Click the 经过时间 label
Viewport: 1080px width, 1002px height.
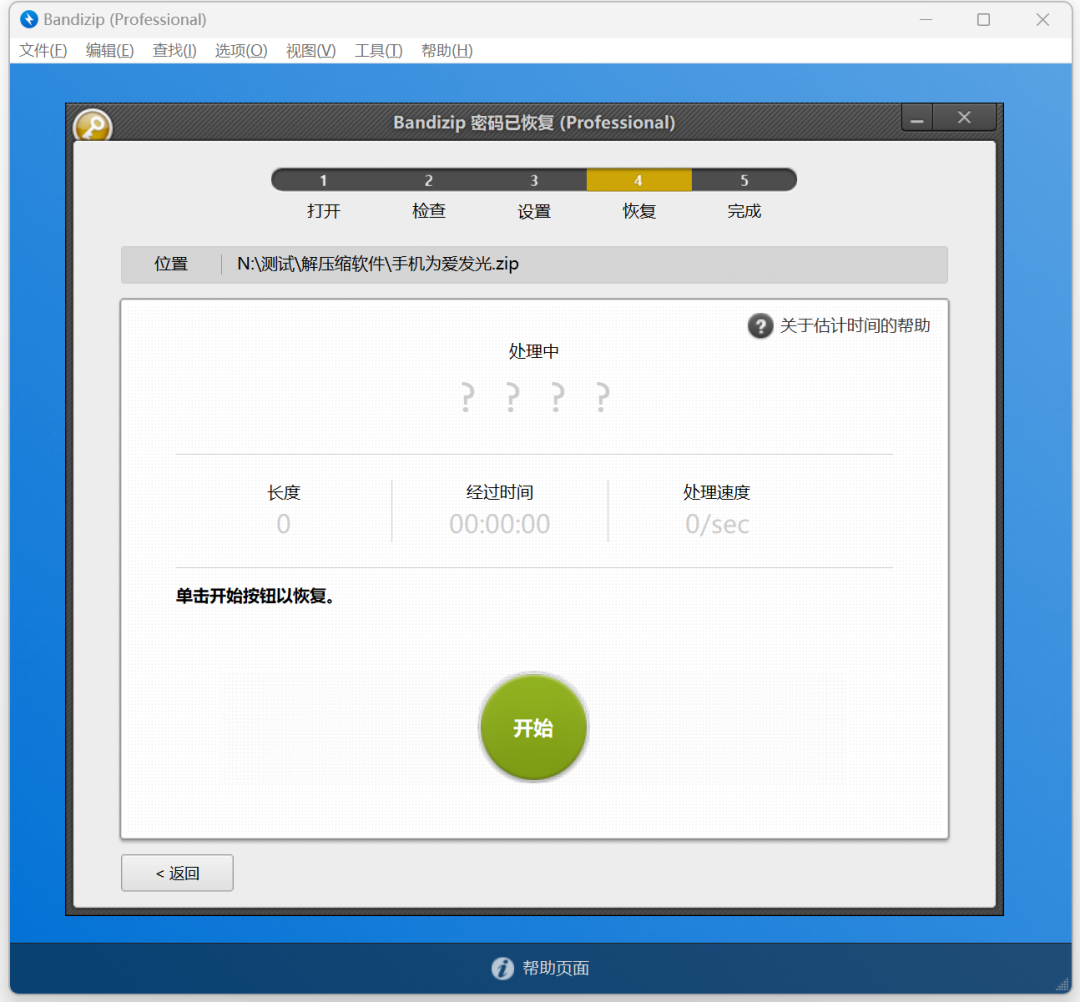tap(499, 492)
